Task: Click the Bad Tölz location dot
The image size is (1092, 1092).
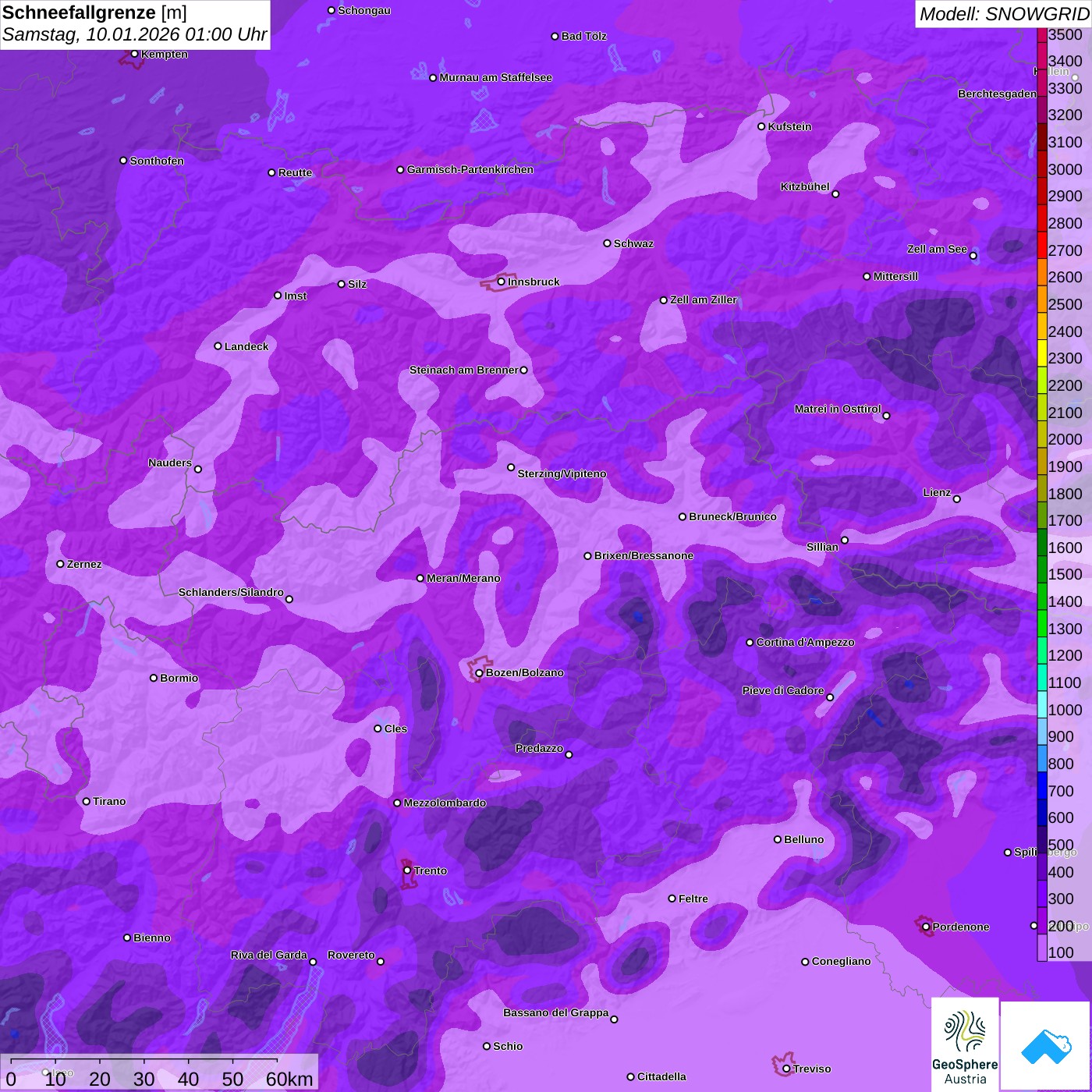Action: [555, 37]
